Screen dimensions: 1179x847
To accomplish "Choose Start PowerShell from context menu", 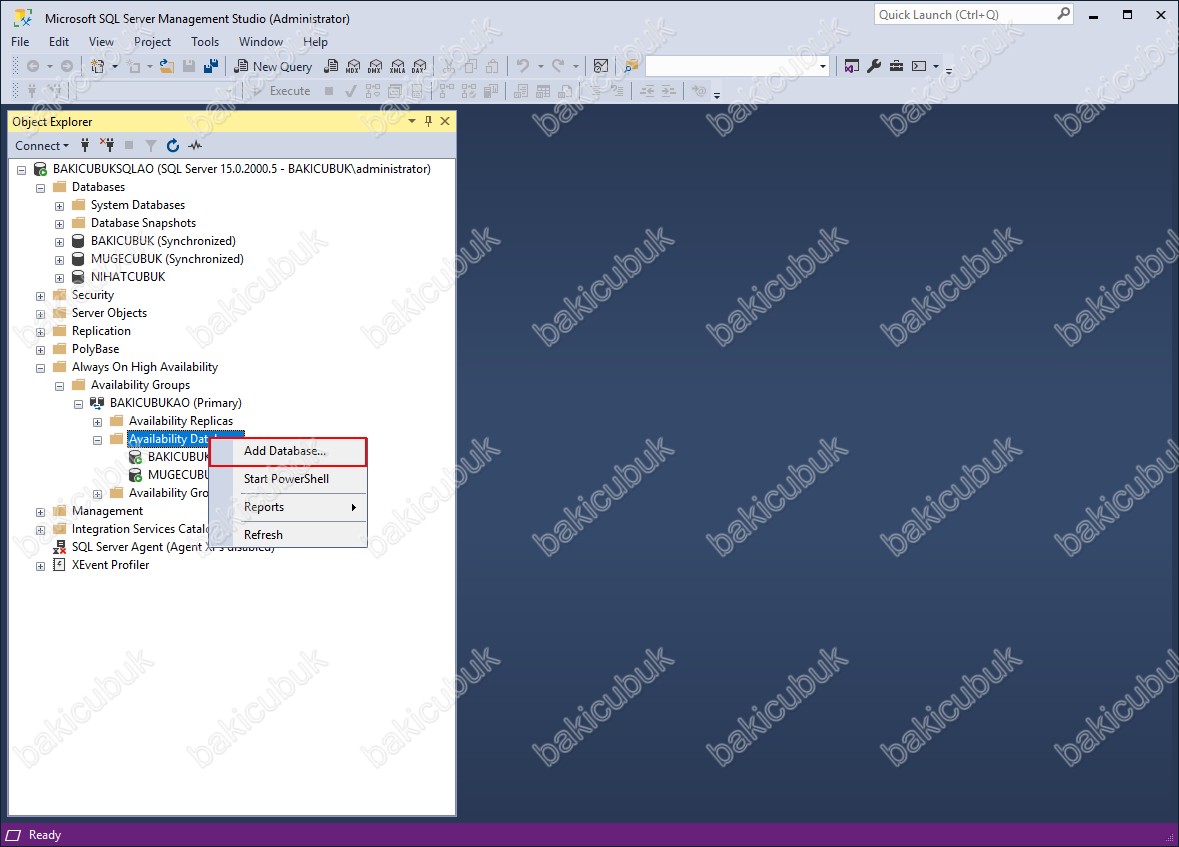I will click(288, 478).
